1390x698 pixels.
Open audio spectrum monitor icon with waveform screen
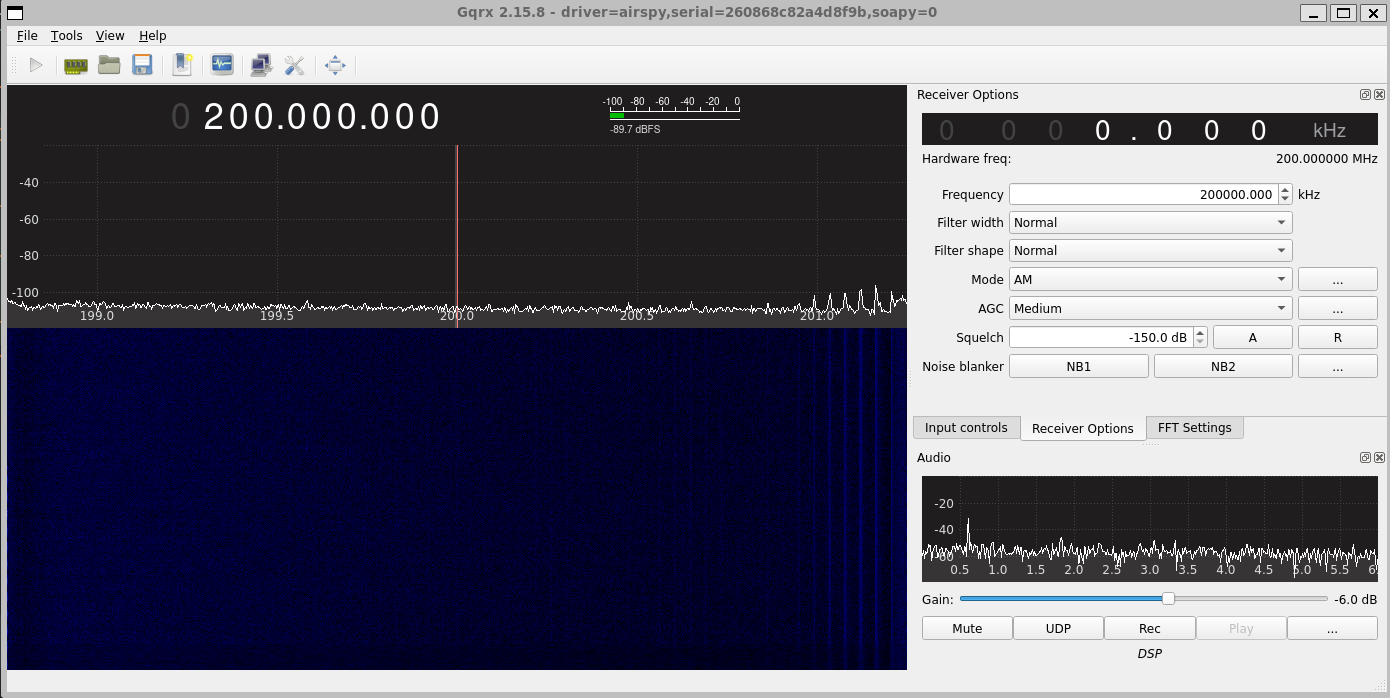222,65
